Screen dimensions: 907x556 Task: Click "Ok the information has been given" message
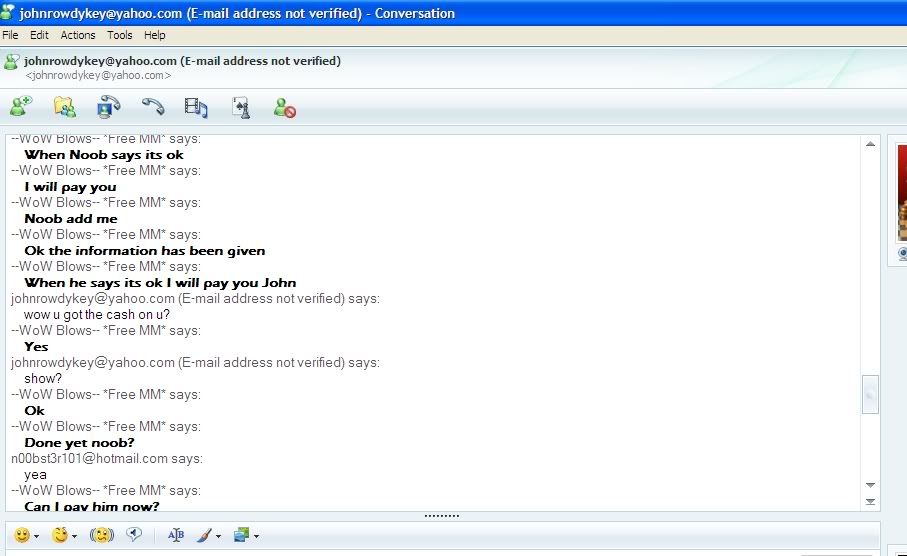tap(145, 251)
